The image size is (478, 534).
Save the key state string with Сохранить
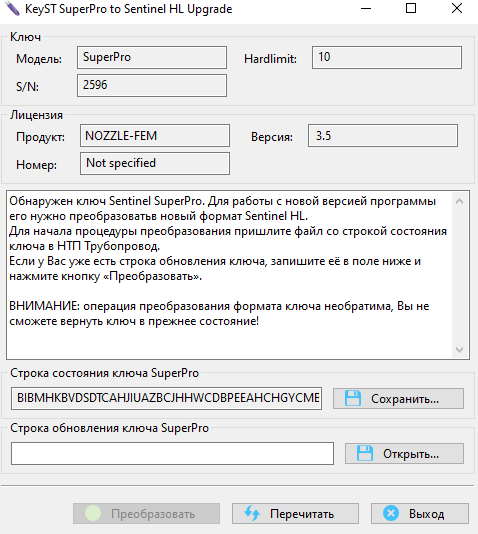398,398
